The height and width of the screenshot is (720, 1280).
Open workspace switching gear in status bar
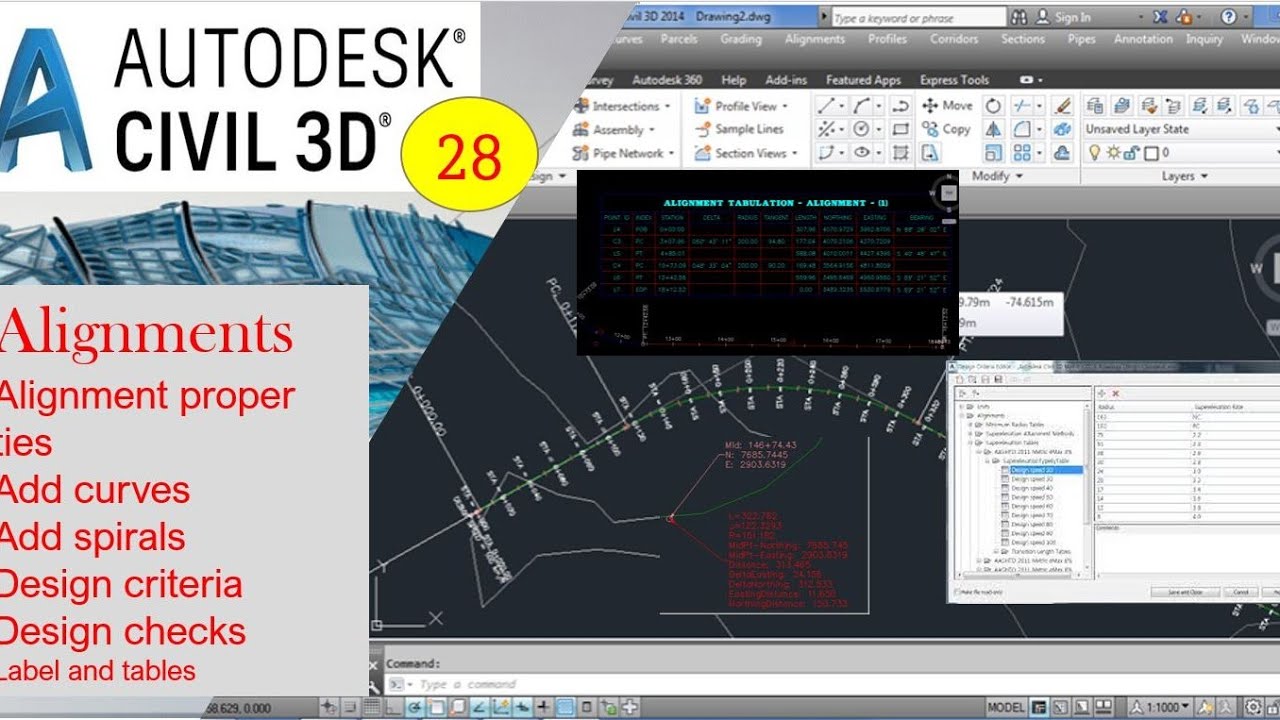click(x=1253, y=707)
